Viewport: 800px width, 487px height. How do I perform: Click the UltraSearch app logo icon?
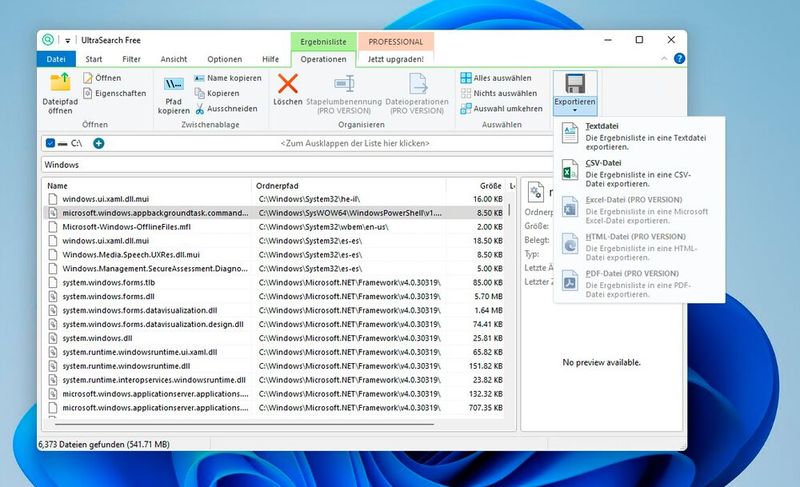click(x=47, y=40)
